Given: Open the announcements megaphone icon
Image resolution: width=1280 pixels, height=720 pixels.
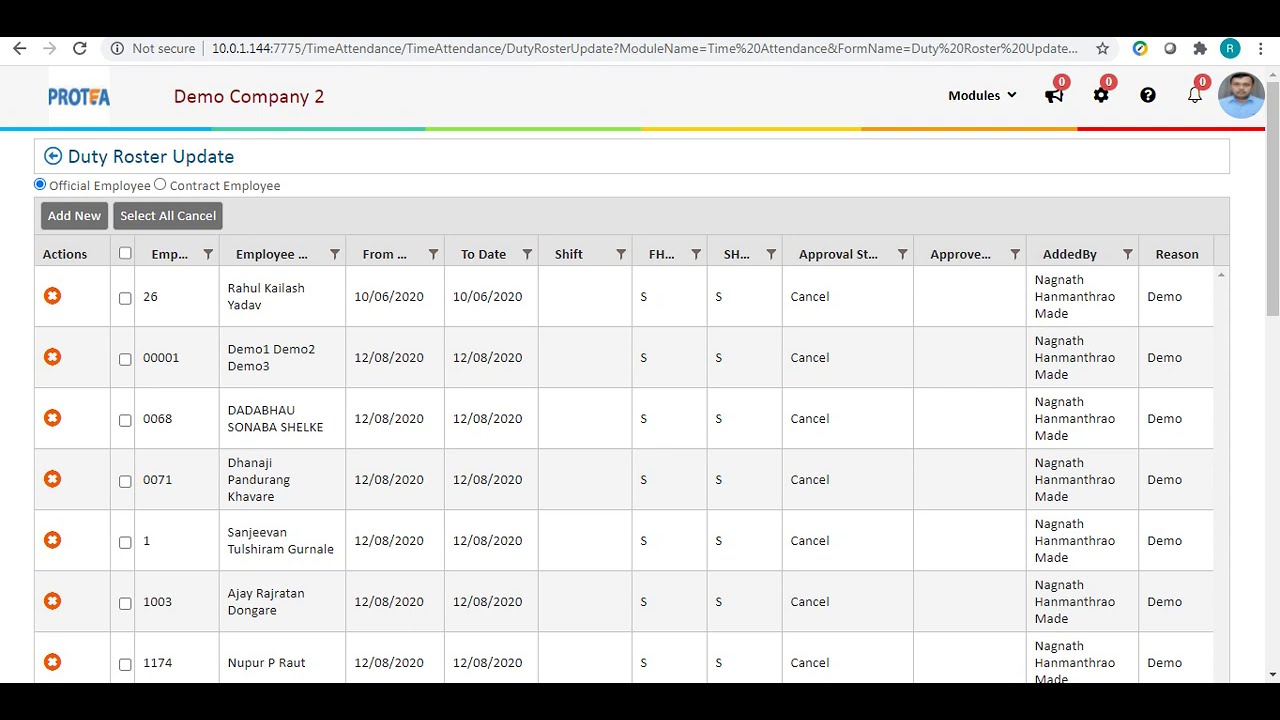Looking at the screenshot, I should pos(1054,96).
